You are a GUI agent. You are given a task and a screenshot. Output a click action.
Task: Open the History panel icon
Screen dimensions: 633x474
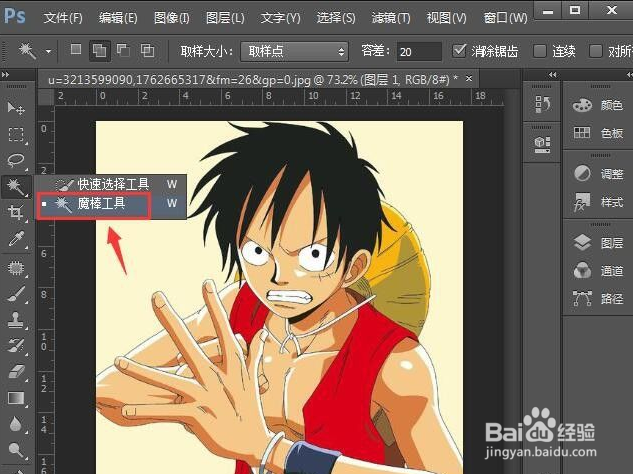tap(542, 104)
